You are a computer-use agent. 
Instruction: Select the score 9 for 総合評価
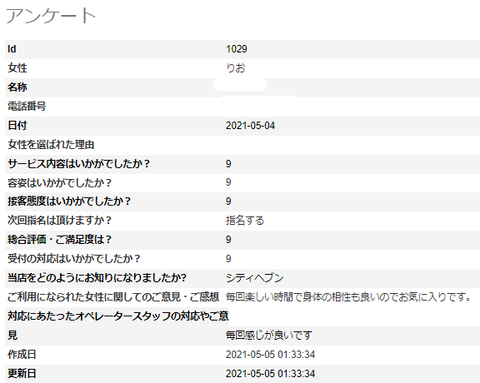click(228, 239)
